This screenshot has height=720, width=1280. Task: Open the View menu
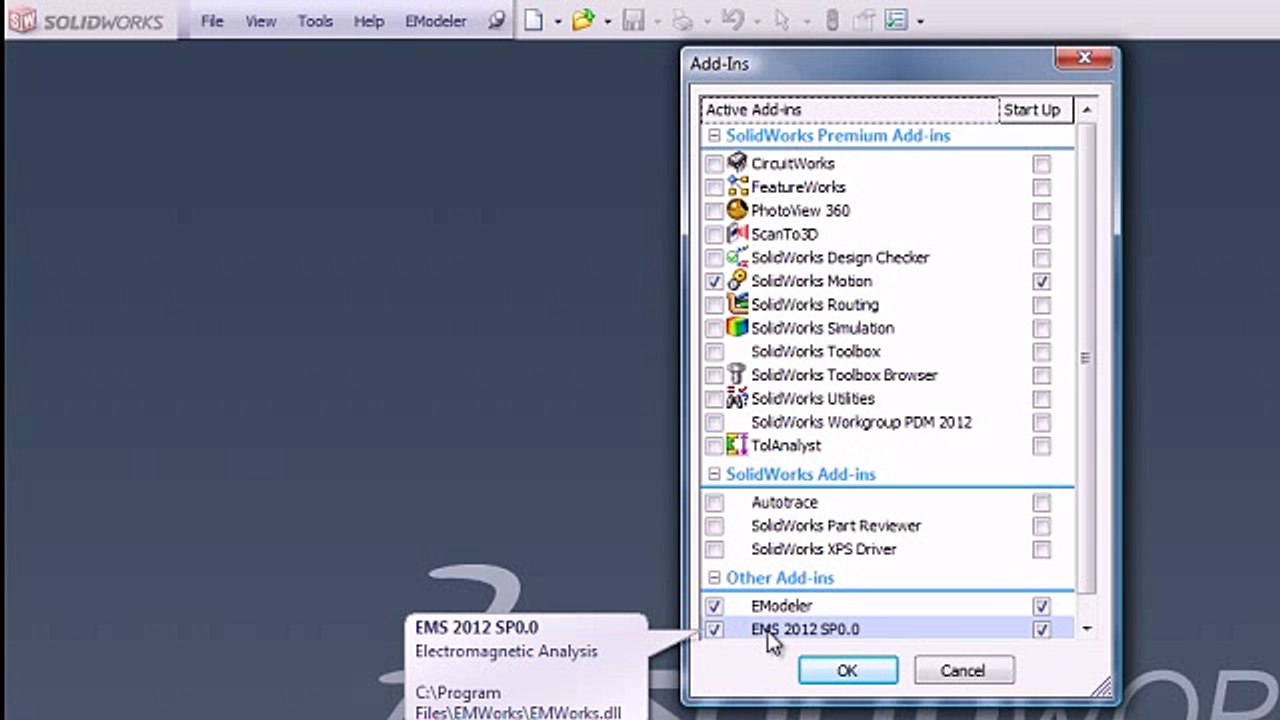[x=261, y=21]
